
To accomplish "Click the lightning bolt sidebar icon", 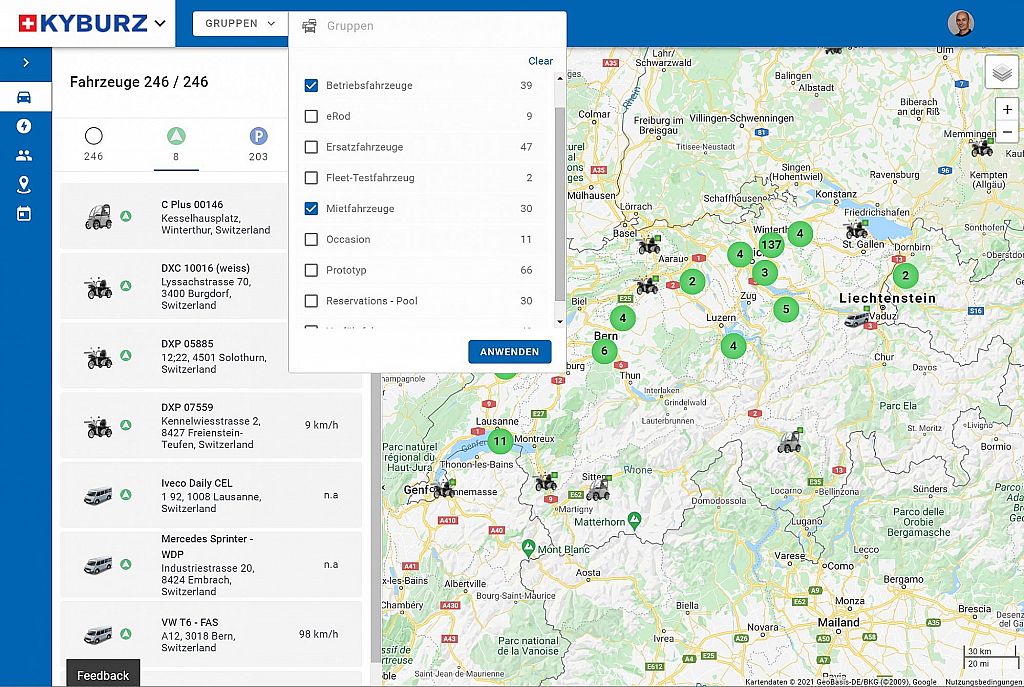I will pyautogui.click(x=24, y=126).
